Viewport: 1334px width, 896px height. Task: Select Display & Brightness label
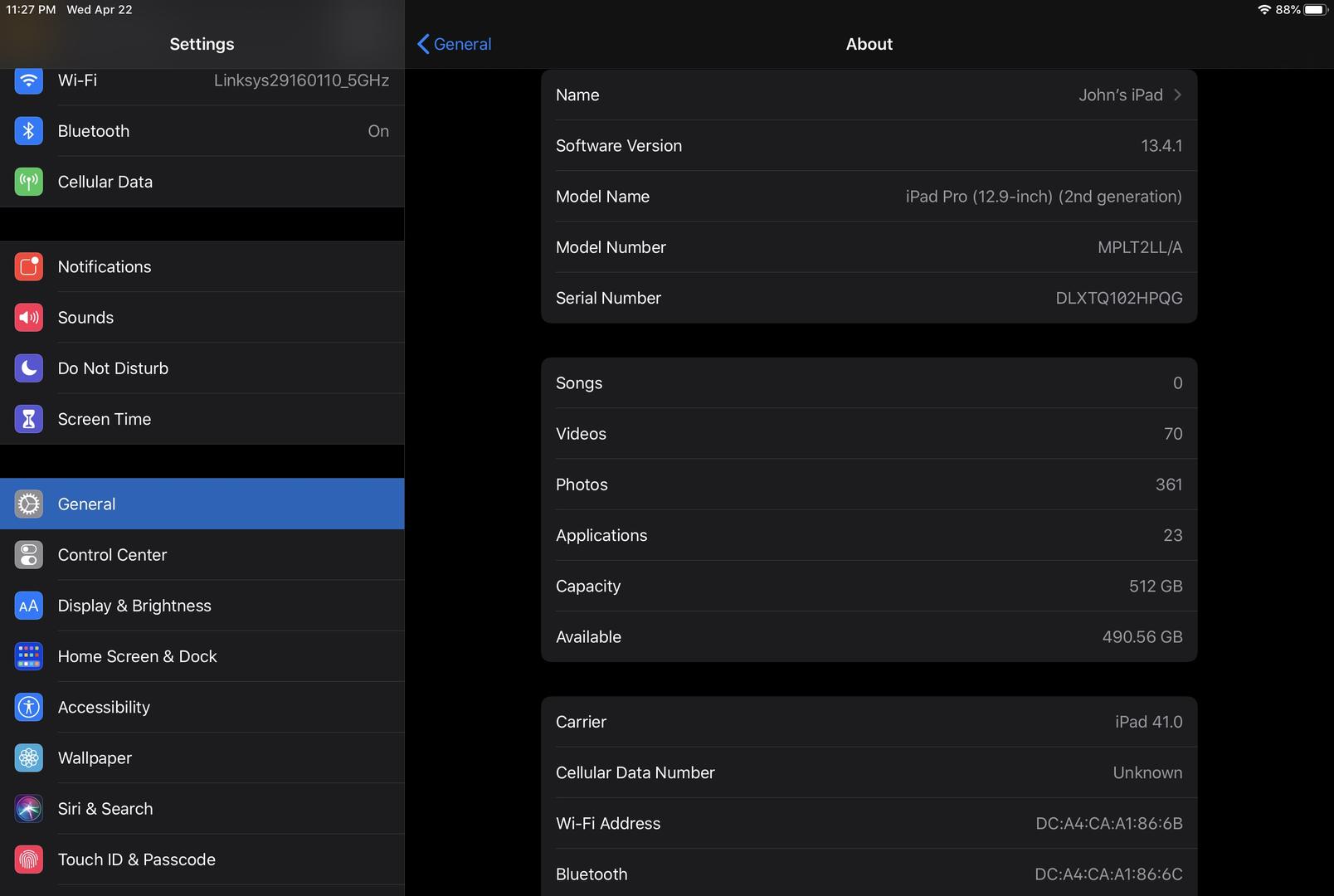click(134, 606)
